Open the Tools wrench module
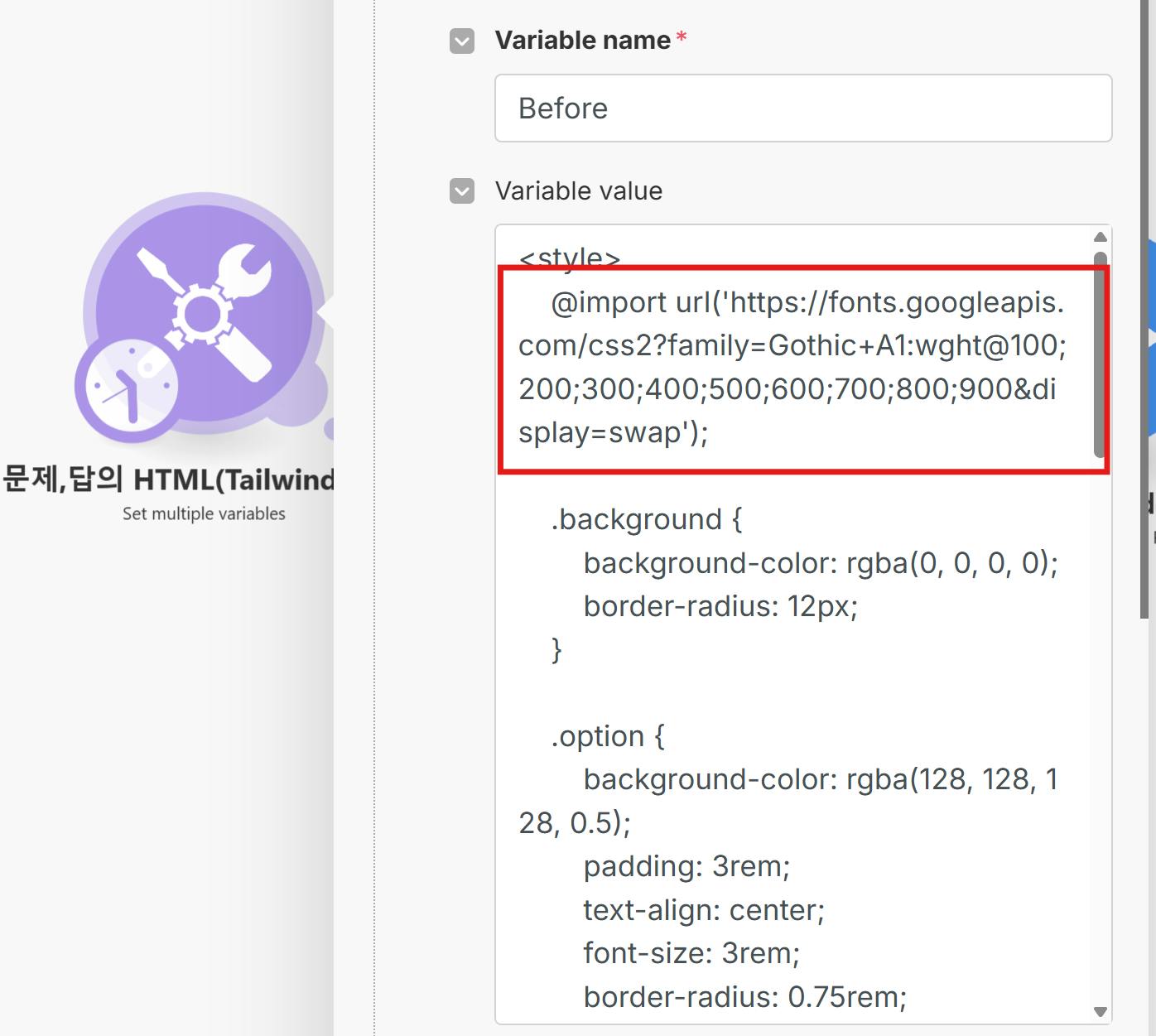The width and height of the screenshot is (1156, 1036). (204, 312)
